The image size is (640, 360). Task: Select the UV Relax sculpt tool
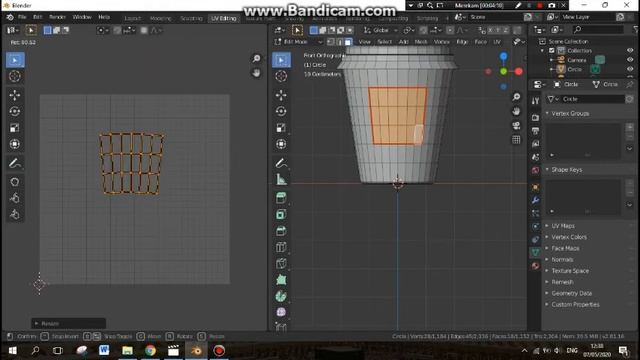click(x=15, y=198)
